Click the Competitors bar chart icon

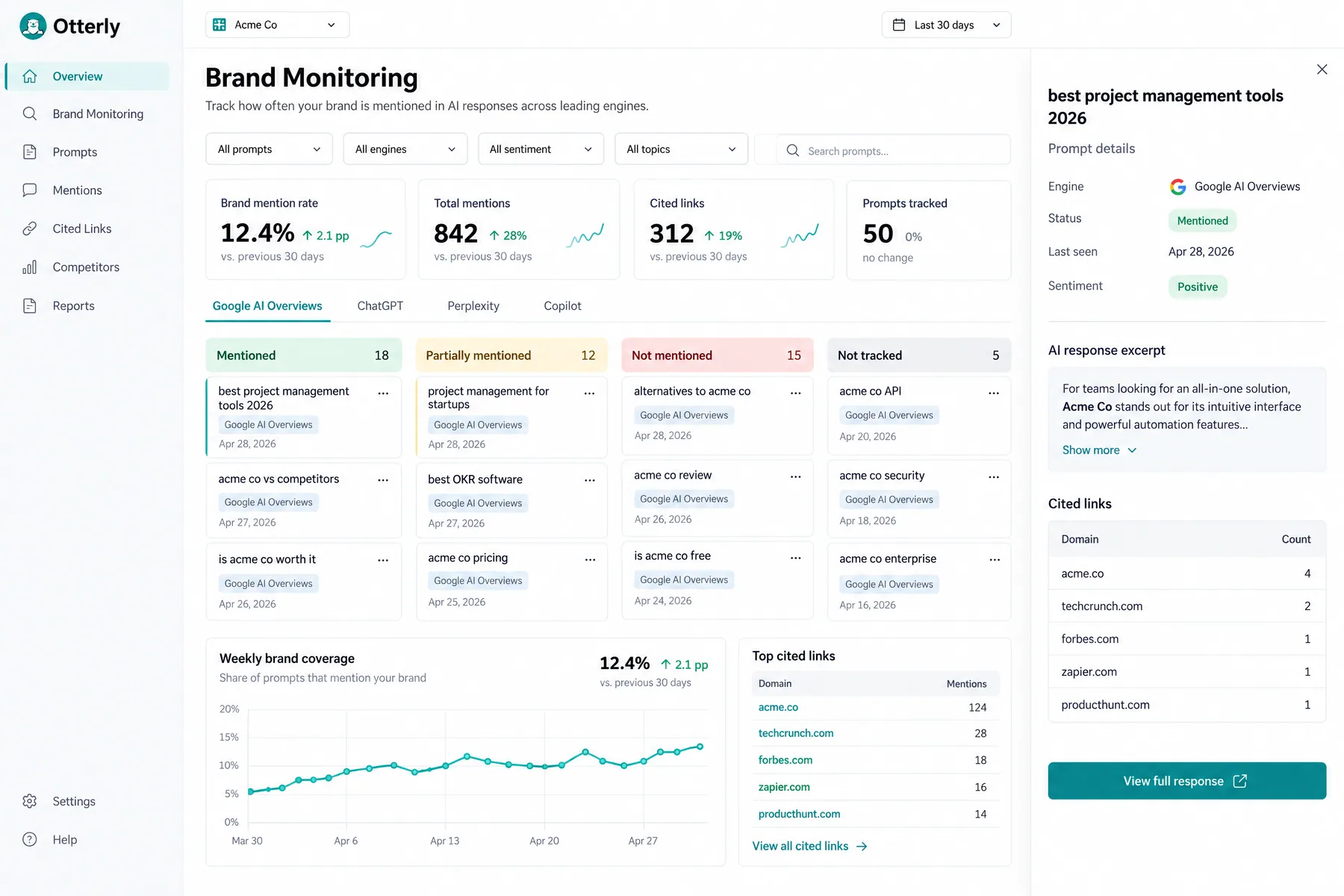click(x=30, y=267)
